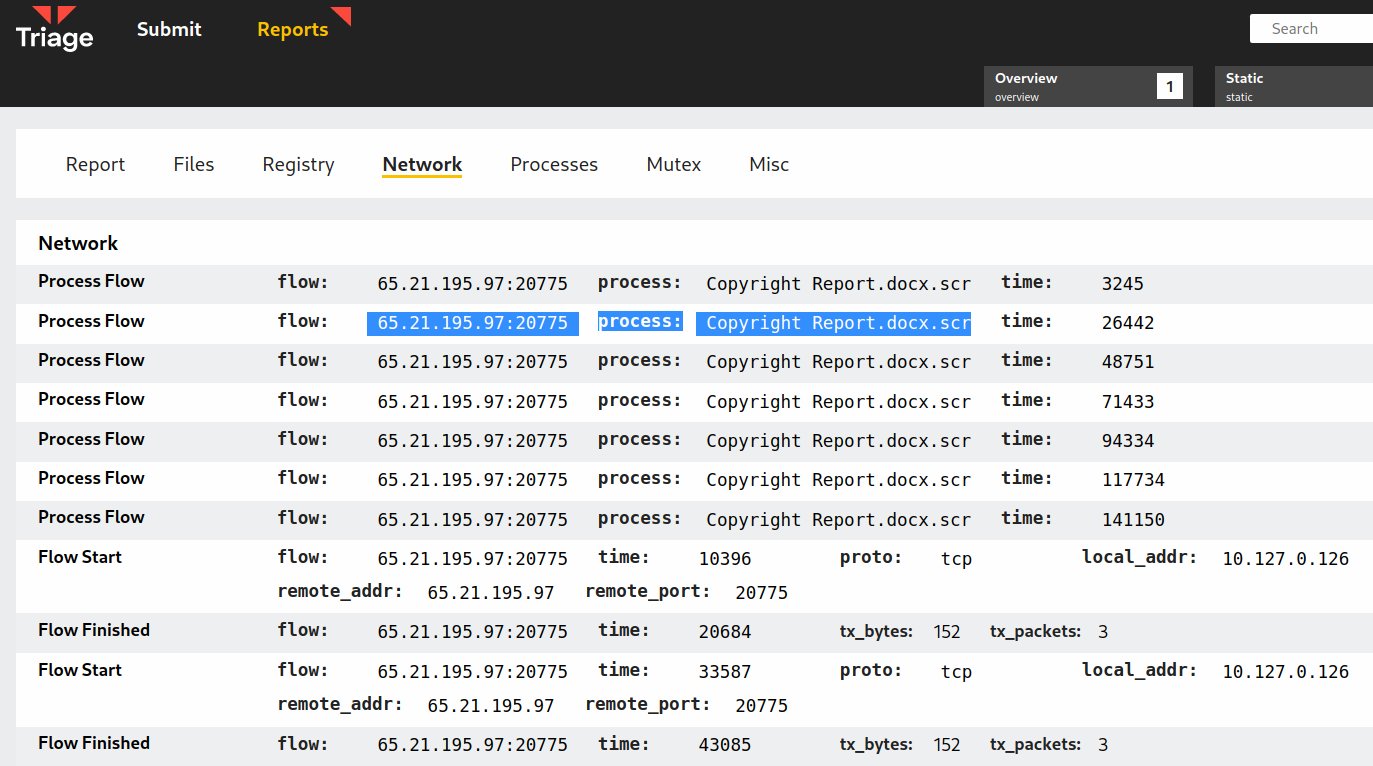Click the highlighted flow address 65.21.195.97:20775

(x=472, y=323)
